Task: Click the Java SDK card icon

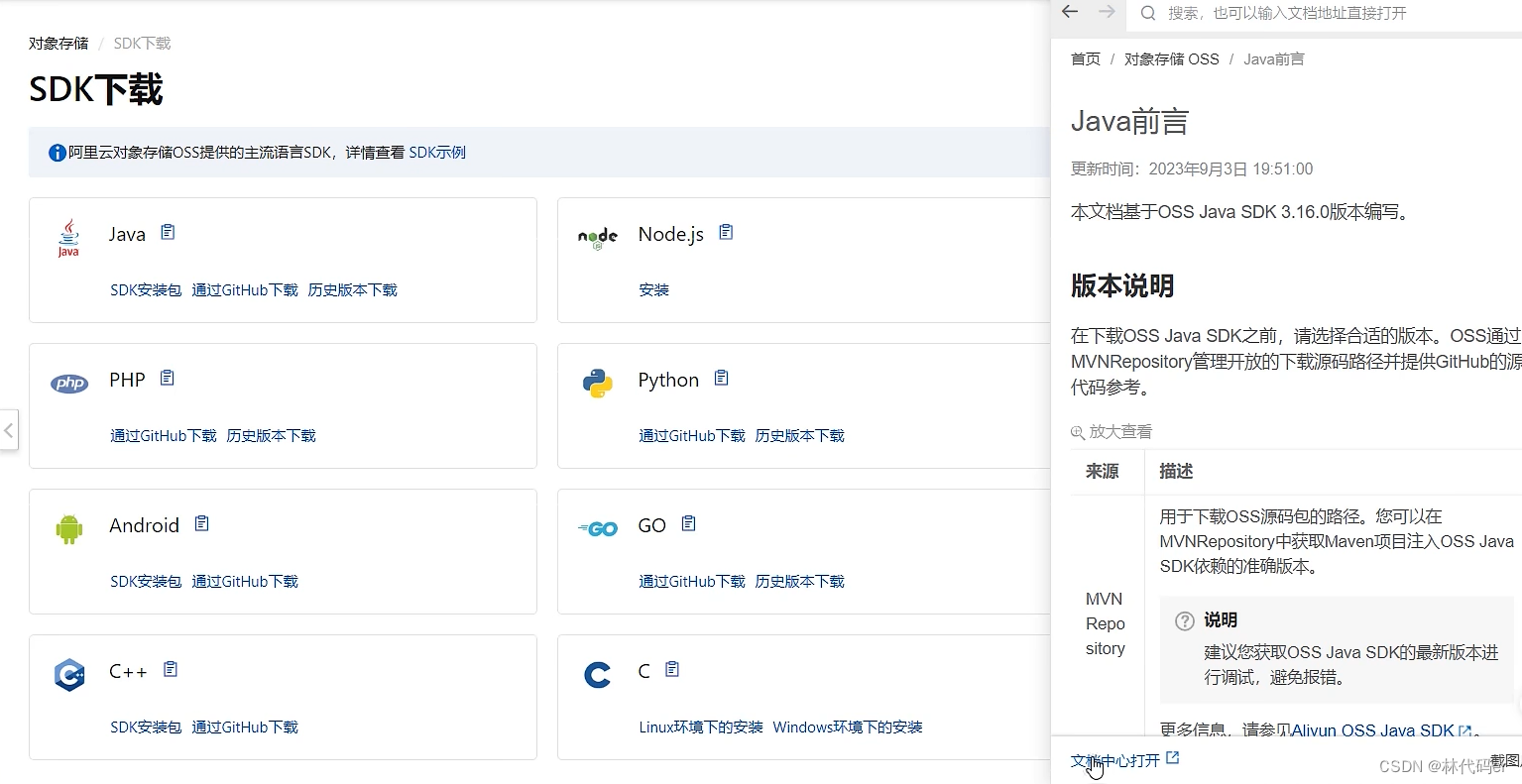Action: point(67,236)
